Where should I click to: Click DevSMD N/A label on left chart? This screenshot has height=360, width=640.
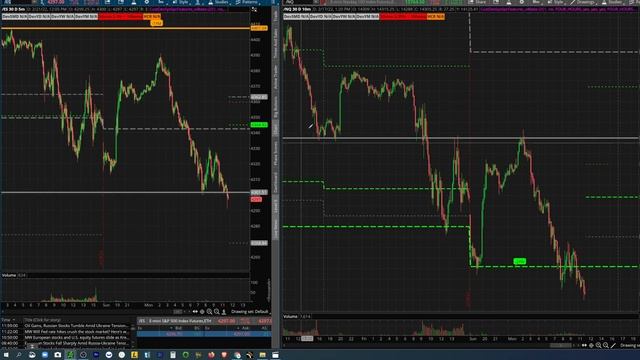(14, 17)
